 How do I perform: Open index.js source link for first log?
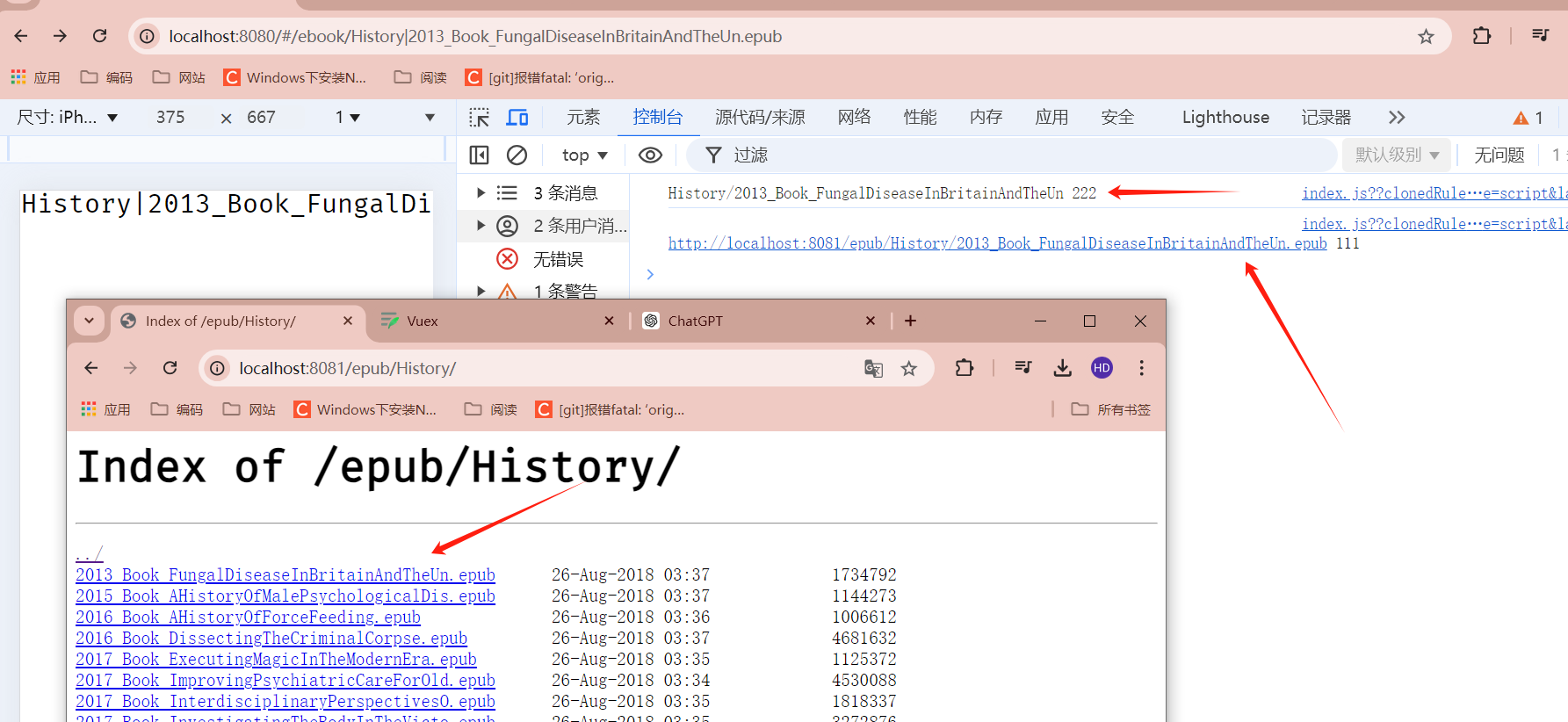(x=1434, y=193)
